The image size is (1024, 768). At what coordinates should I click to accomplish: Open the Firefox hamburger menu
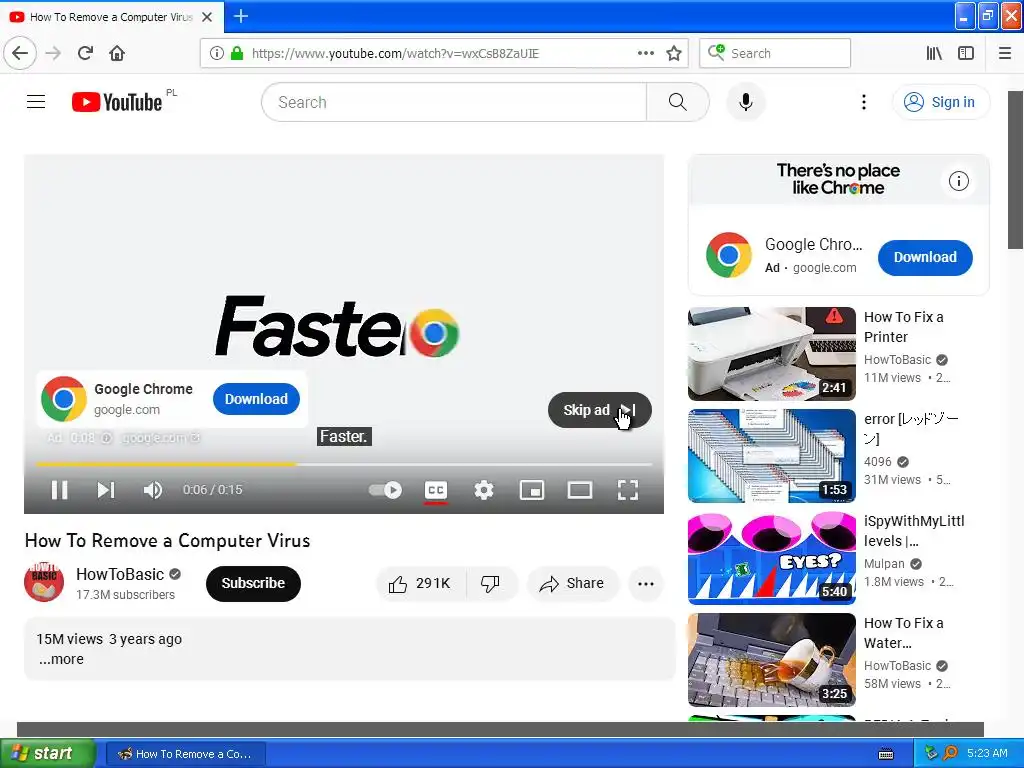[1004, 53]
